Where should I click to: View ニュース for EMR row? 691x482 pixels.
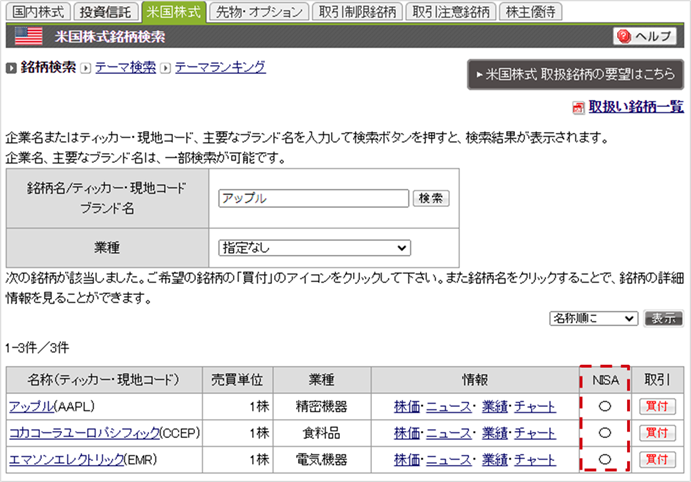pyautogui.click(x=449, y=460)
